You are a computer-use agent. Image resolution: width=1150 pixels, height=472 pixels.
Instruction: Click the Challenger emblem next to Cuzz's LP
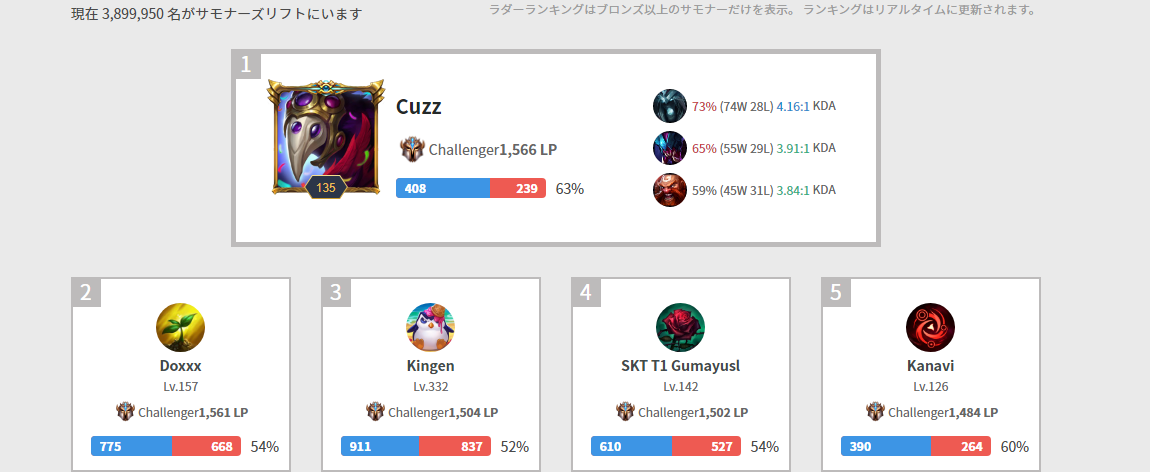click(x=412, y=150)
